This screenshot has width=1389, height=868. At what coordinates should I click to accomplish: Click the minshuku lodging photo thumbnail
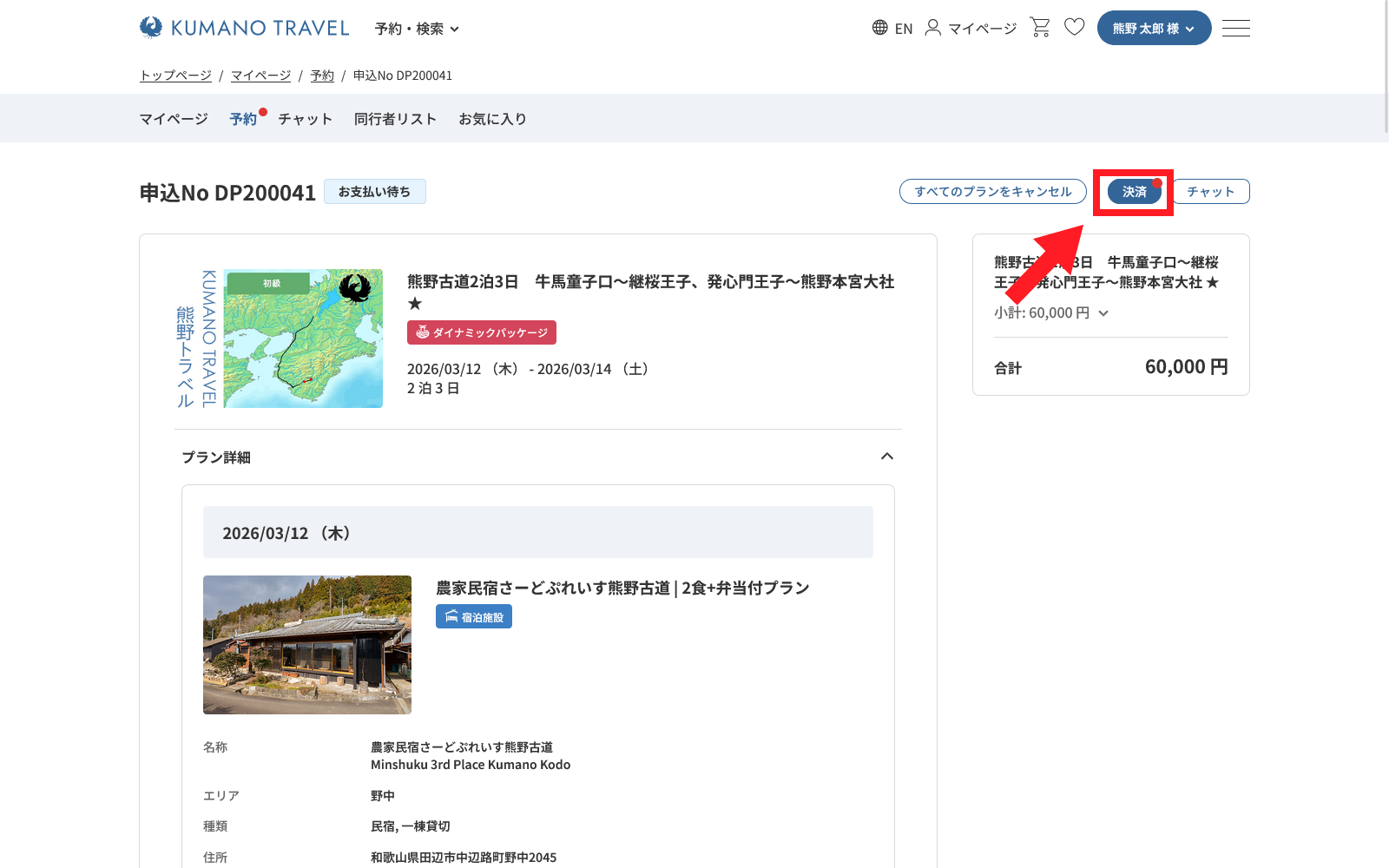coord(307,645)
